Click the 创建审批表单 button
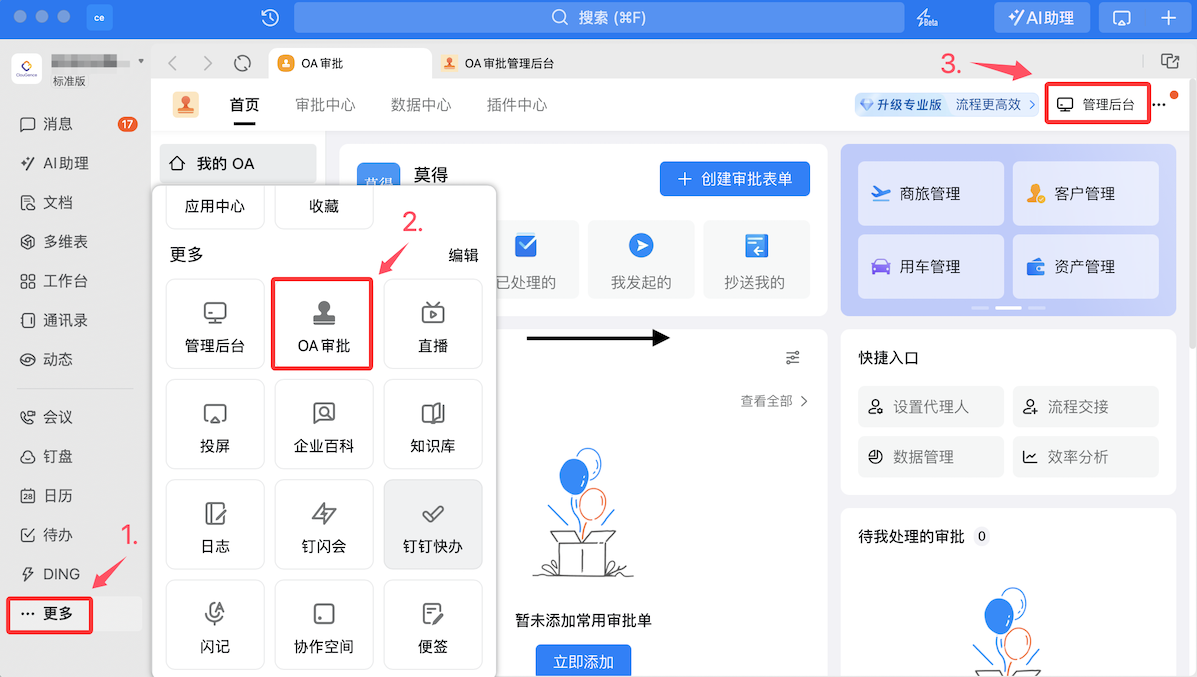1197x677 pixels. 734,179
